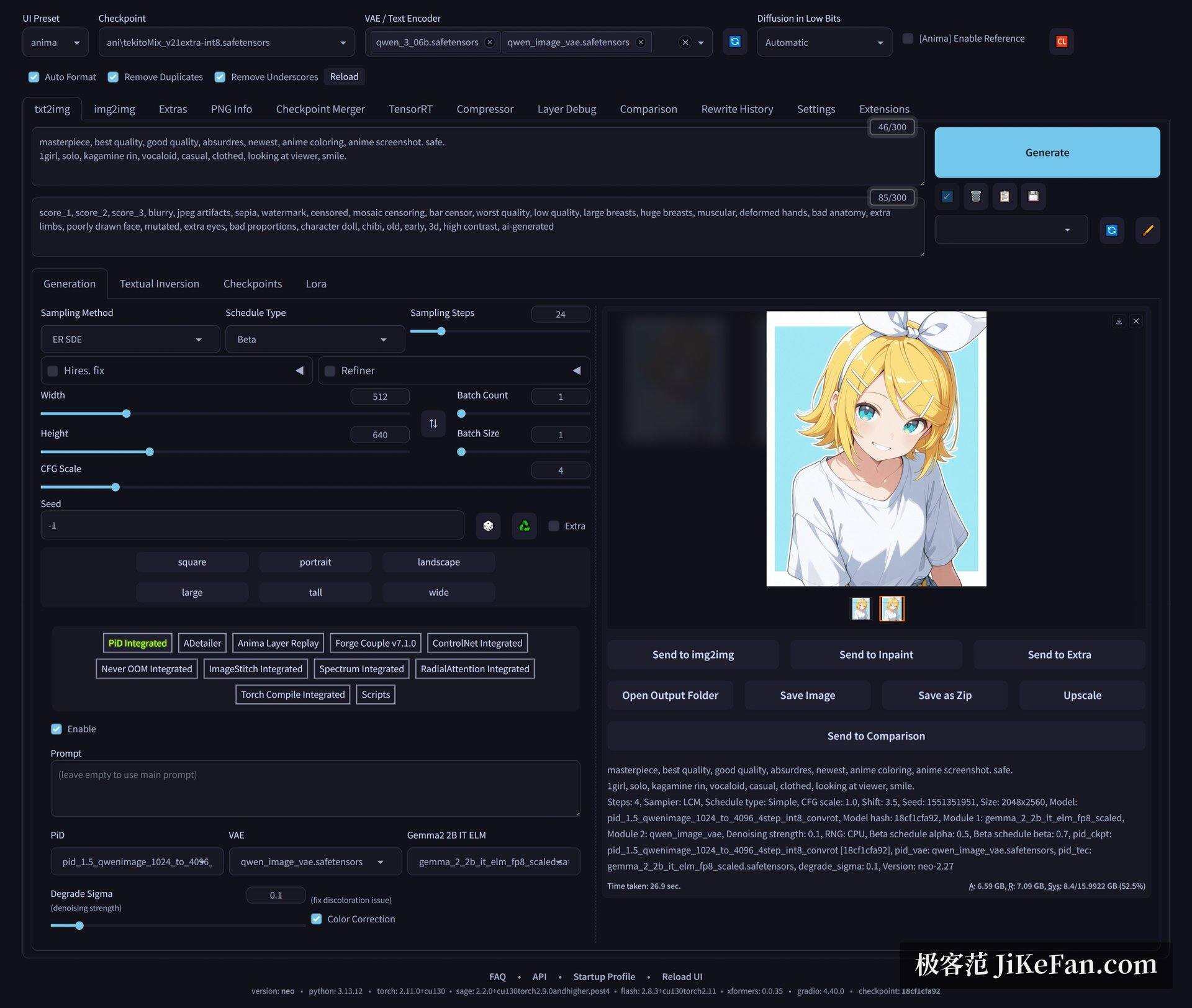Open the ControlNet Integrated section

tap(477, 643)
